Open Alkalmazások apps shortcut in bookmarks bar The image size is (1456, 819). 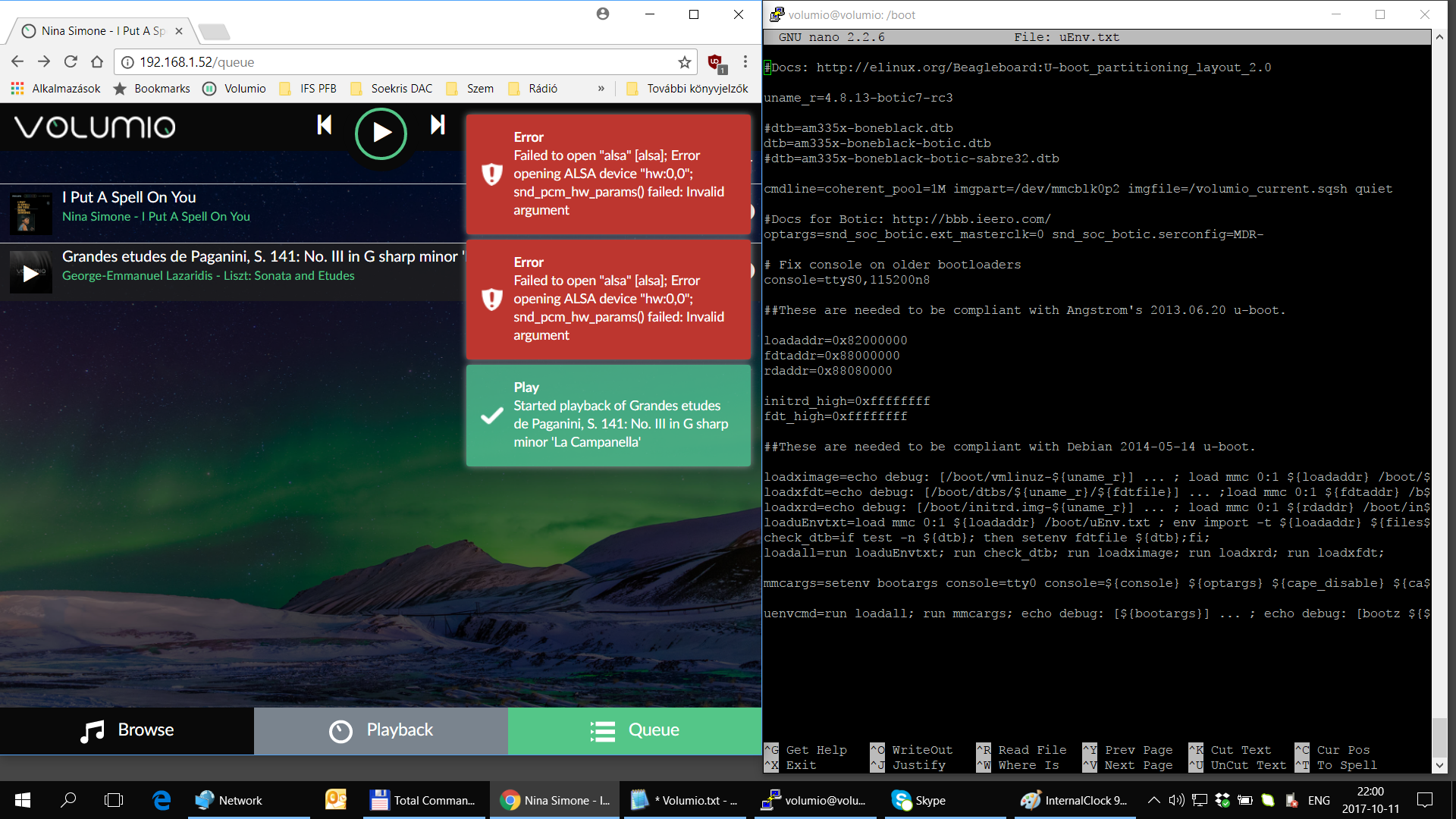[56, 89]
